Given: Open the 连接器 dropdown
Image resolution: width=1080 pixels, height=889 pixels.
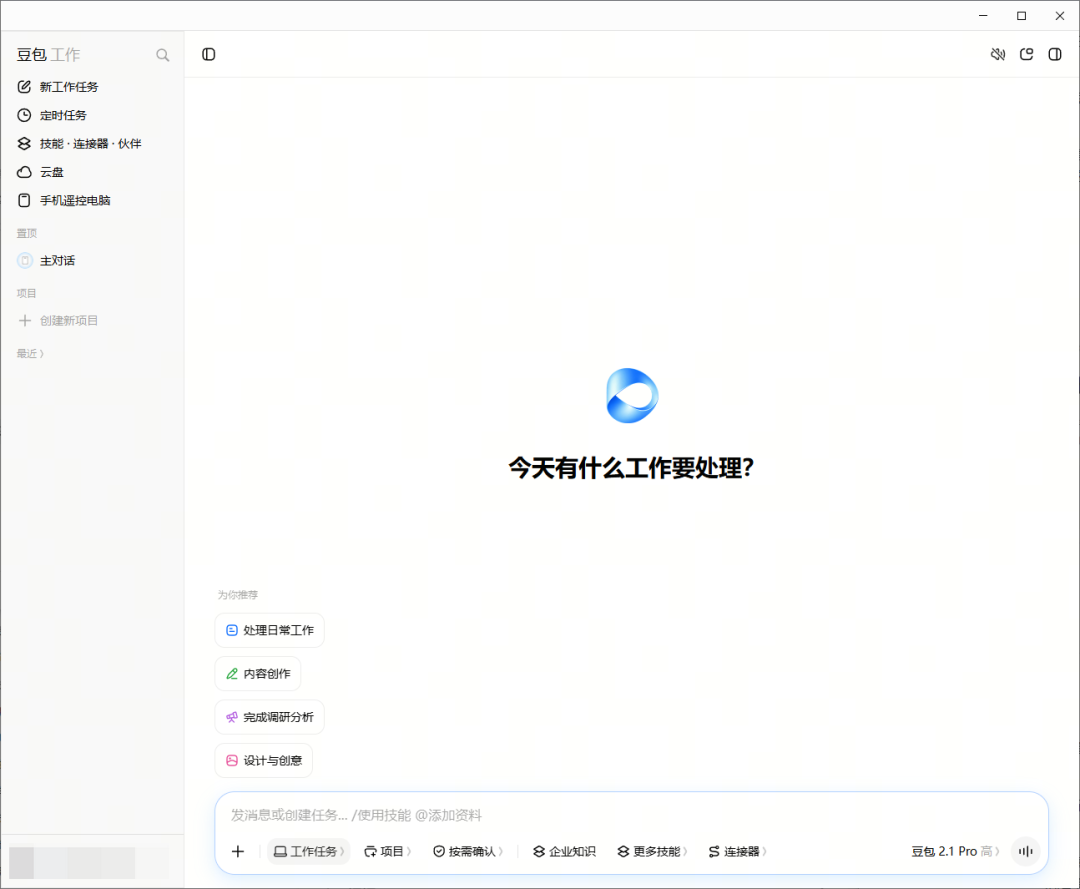Looking at the screenshot, I should click(737, 851).
